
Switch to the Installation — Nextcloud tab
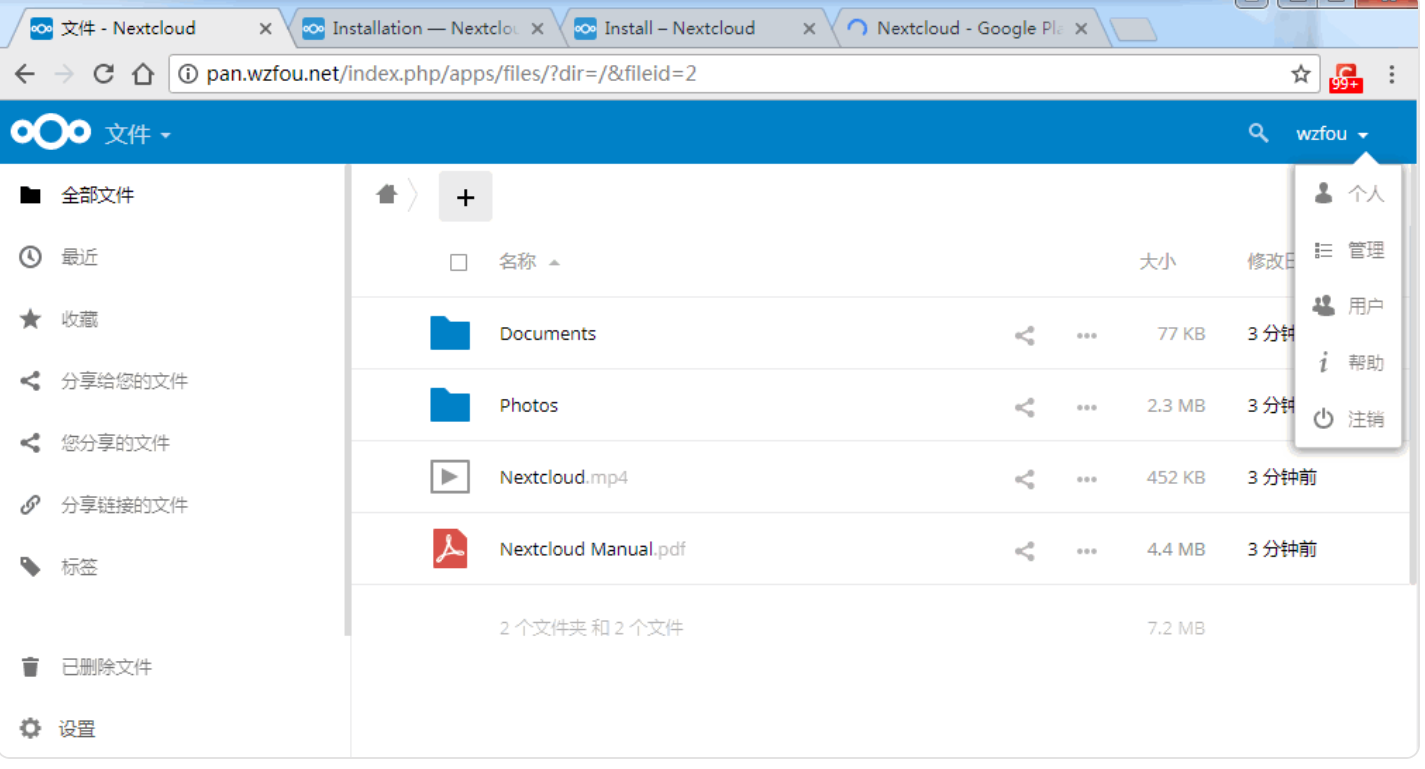point(424,28)
